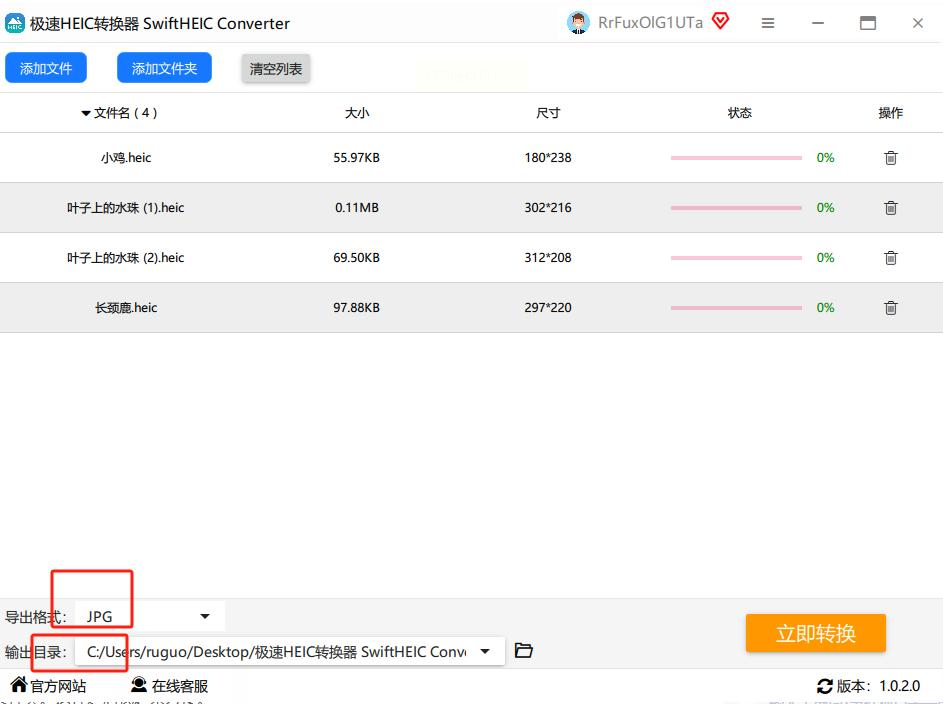Open the 官方网站 link
Image resolution: width=943 pixels, height=704 pixels.
48,685
